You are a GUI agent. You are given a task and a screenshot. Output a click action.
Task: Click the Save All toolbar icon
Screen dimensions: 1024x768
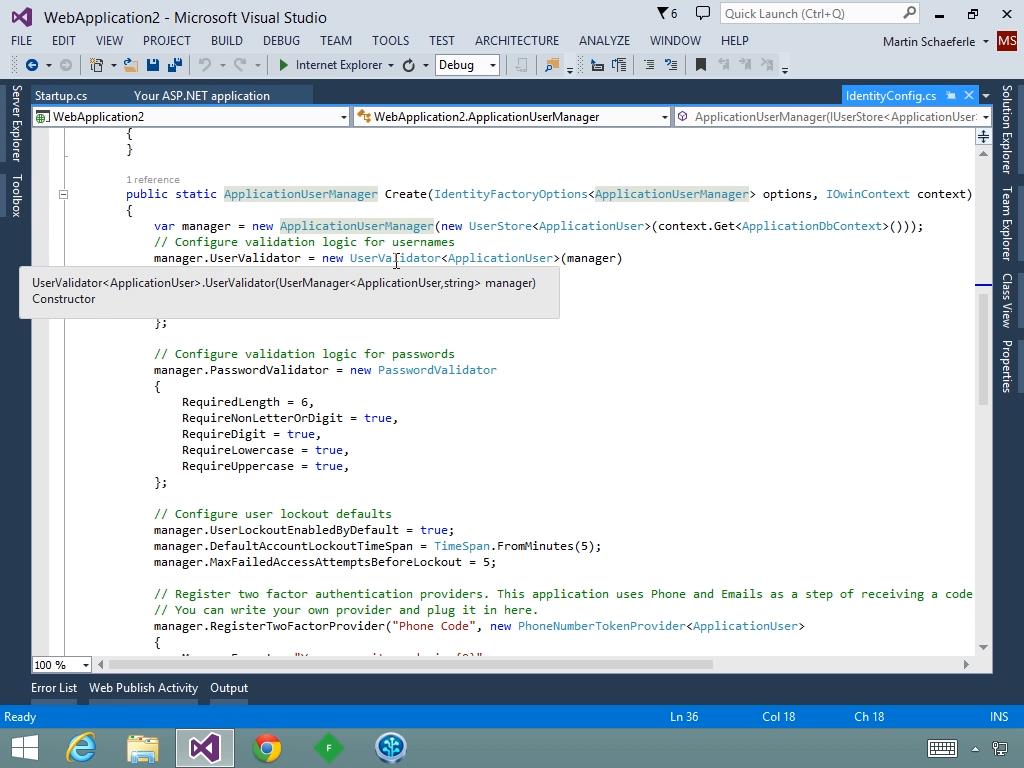tap(174, 65)
